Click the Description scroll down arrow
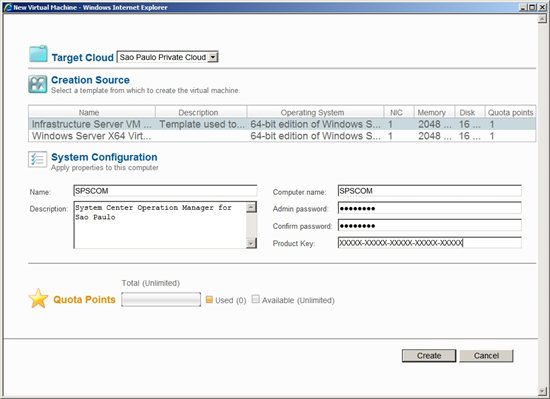This screenshot has height=399, width=550. [251, 243]
